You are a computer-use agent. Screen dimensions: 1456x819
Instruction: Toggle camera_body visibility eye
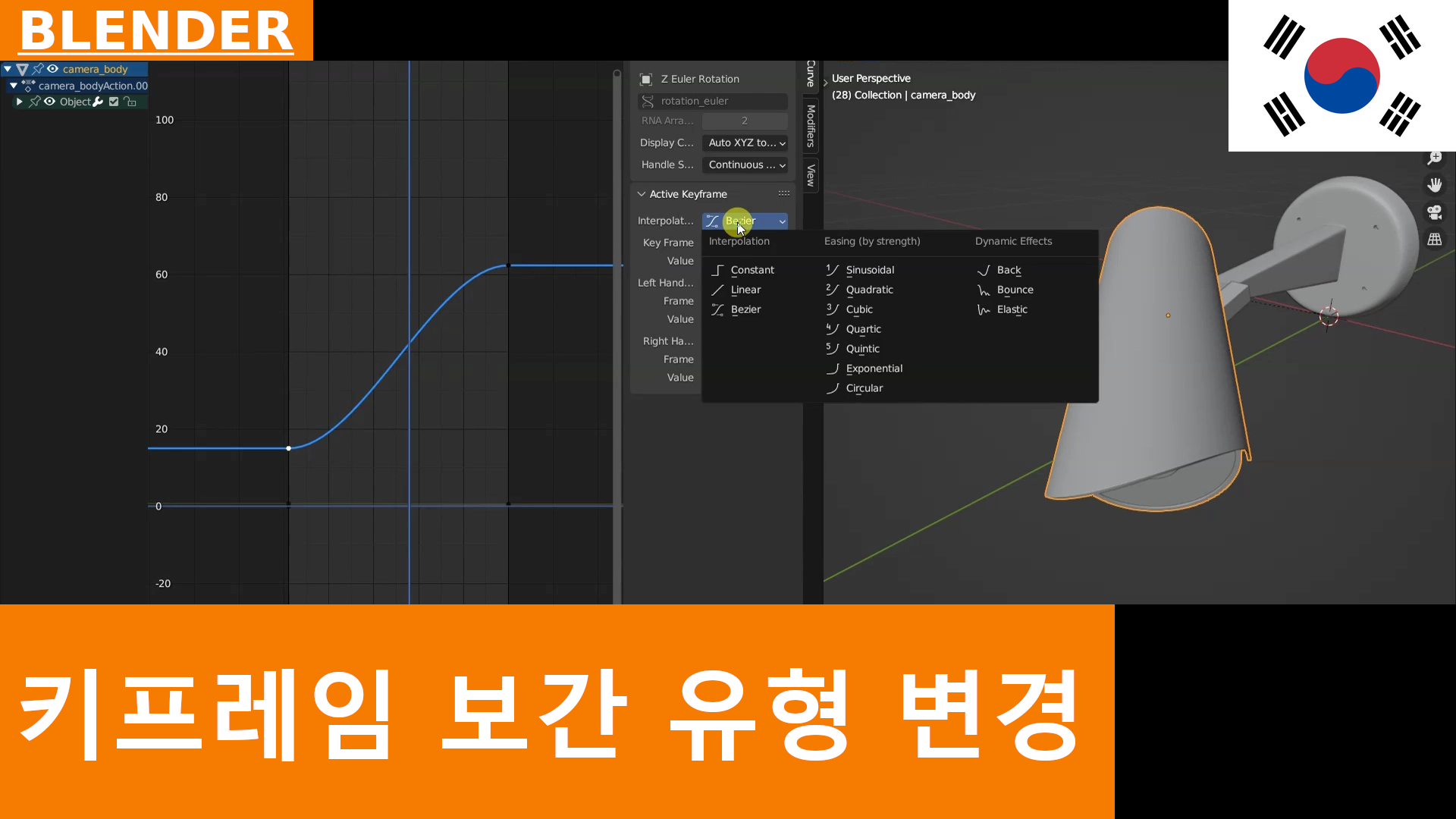pyautogui.click(x=52, y=69)
